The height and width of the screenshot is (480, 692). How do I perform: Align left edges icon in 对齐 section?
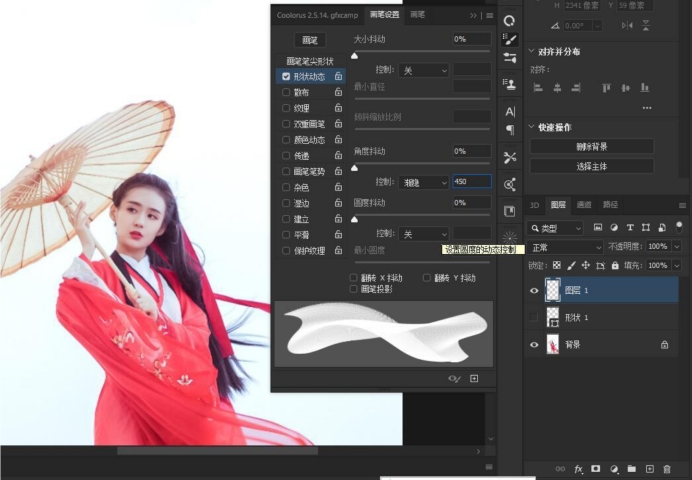tap(538, 87)
